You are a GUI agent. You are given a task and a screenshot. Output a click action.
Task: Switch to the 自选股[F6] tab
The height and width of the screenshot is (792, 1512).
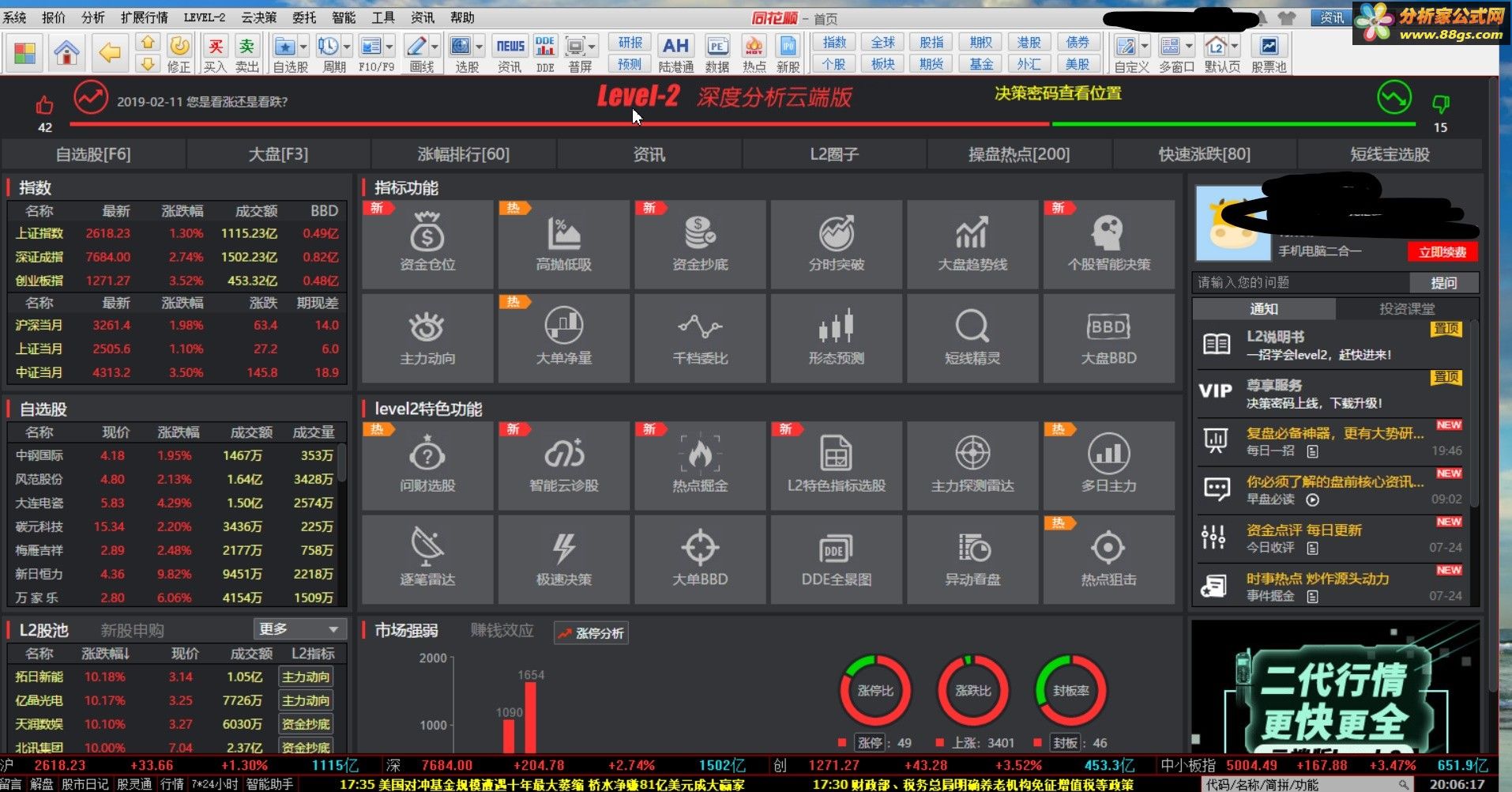coord(93,154)
